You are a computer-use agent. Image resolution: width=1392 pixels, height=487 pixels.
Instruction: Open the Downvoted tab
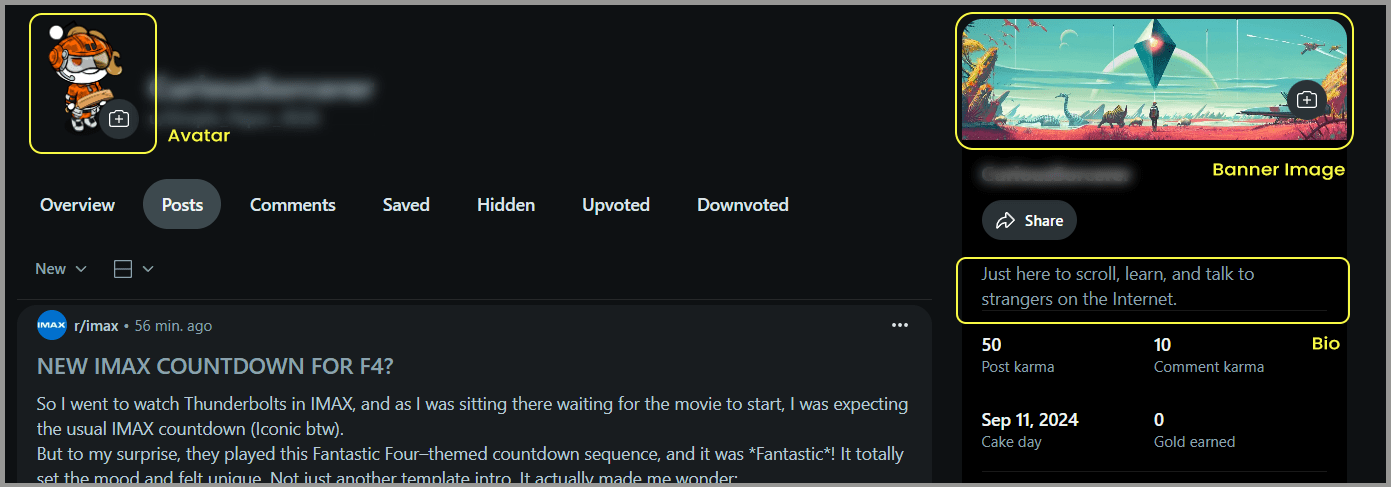pyautogui.click(x=743, y=205)
